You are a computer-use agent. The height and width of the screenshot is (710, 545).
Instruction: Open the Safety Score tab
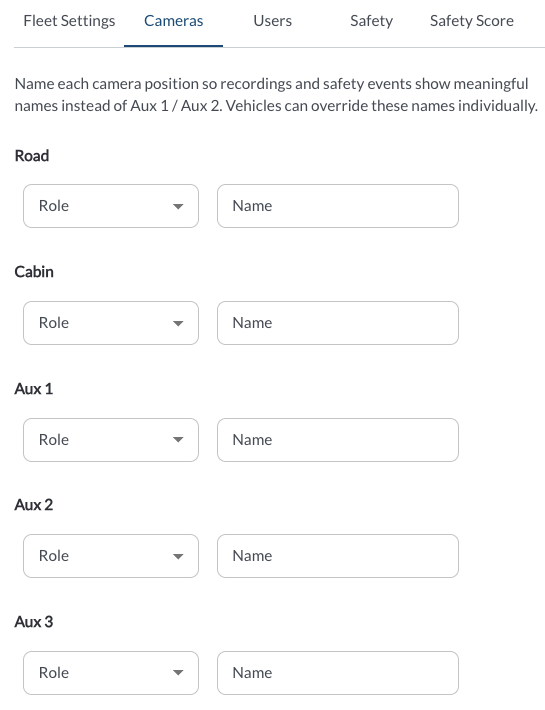pyautogui.click(x=472, y=21)
